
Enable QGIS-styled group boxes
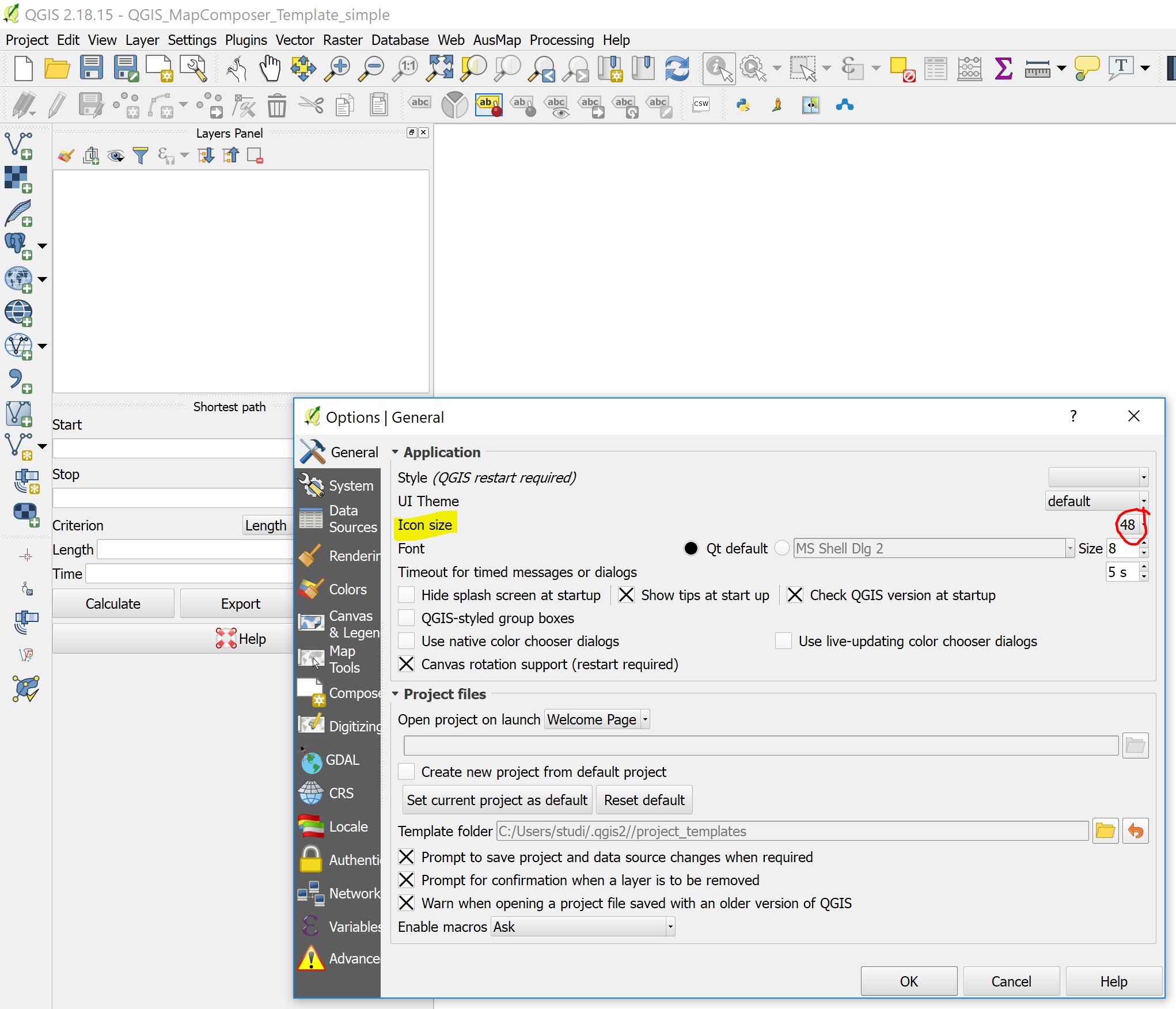coord(407,618)
